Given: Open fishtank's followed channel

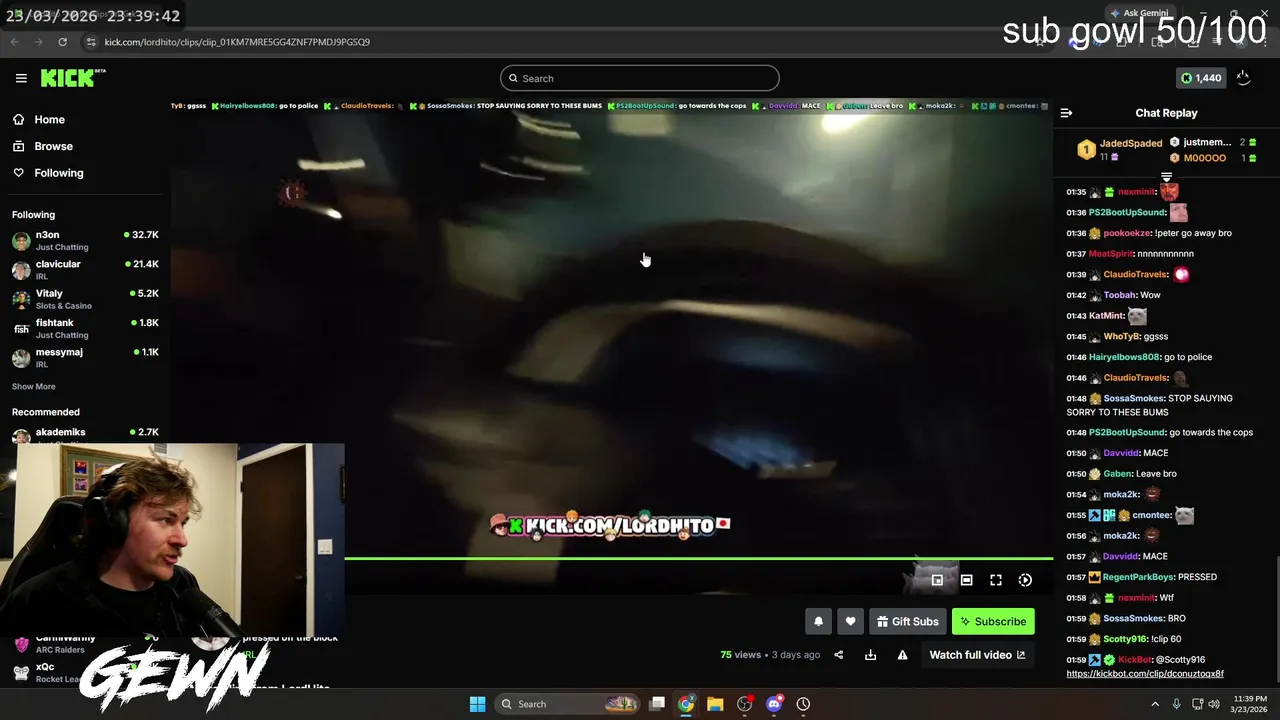Looking at the screenshot, I should coord(85,328).
